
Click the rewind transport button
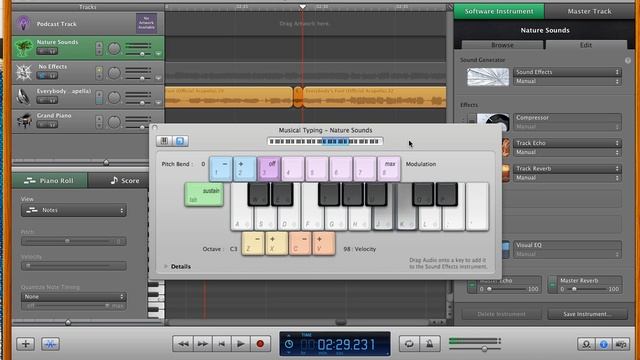pyautogui.click(x=182, y=344)
